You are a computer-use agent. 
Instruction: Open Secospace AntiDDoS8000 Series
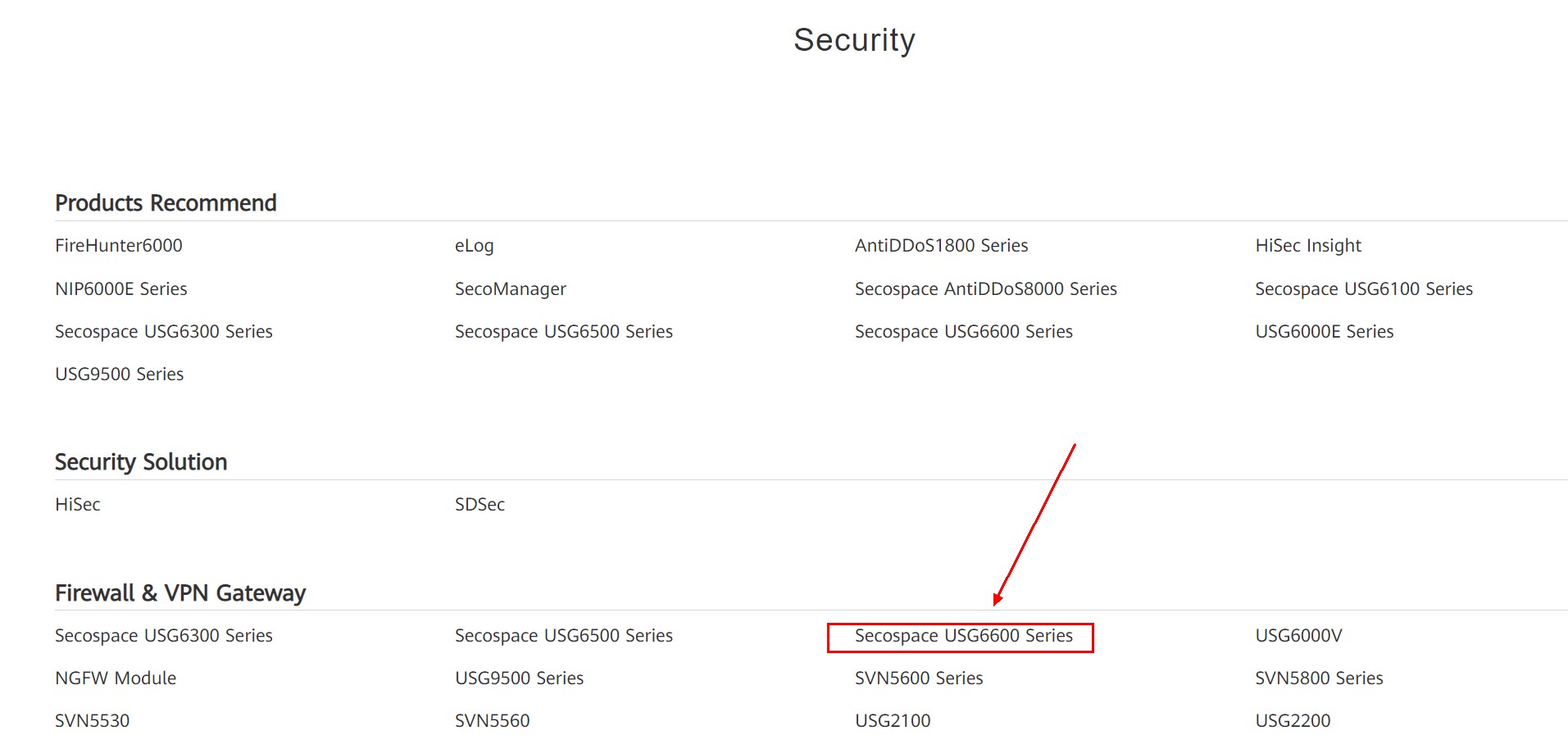click(x=985, y=288)
